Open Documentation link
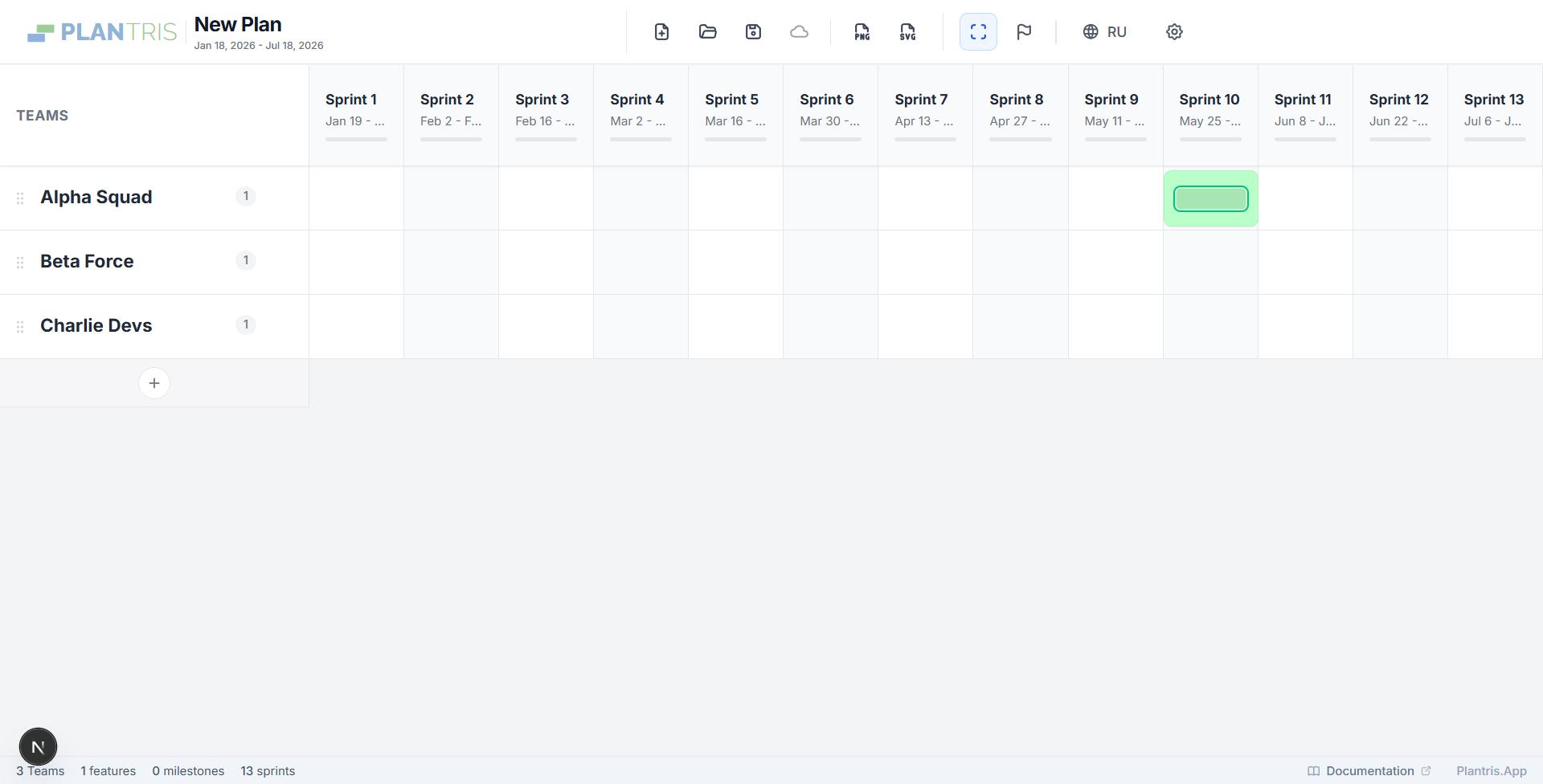The image size is (1543, 784). (x=1369, y=771)
